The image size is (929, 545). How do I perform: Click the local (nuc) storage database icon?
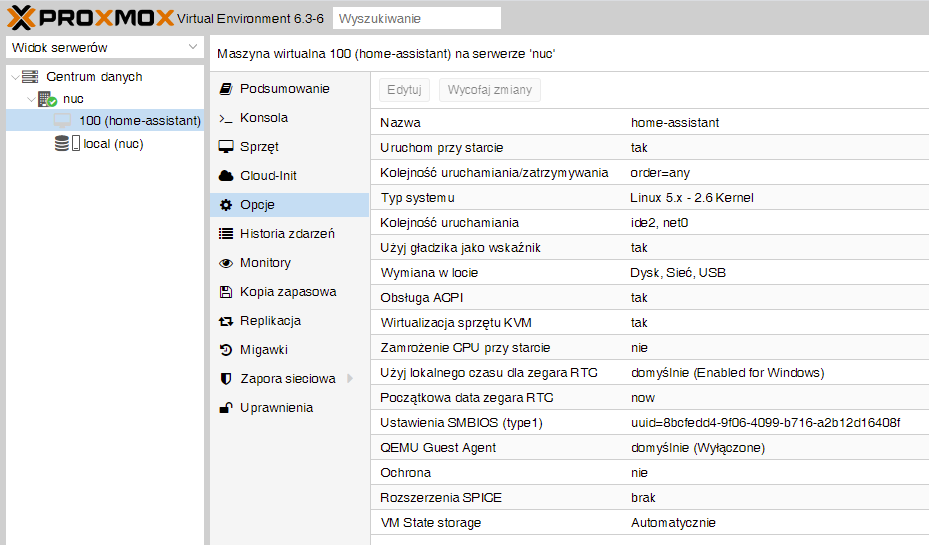(x=63, y=144)
